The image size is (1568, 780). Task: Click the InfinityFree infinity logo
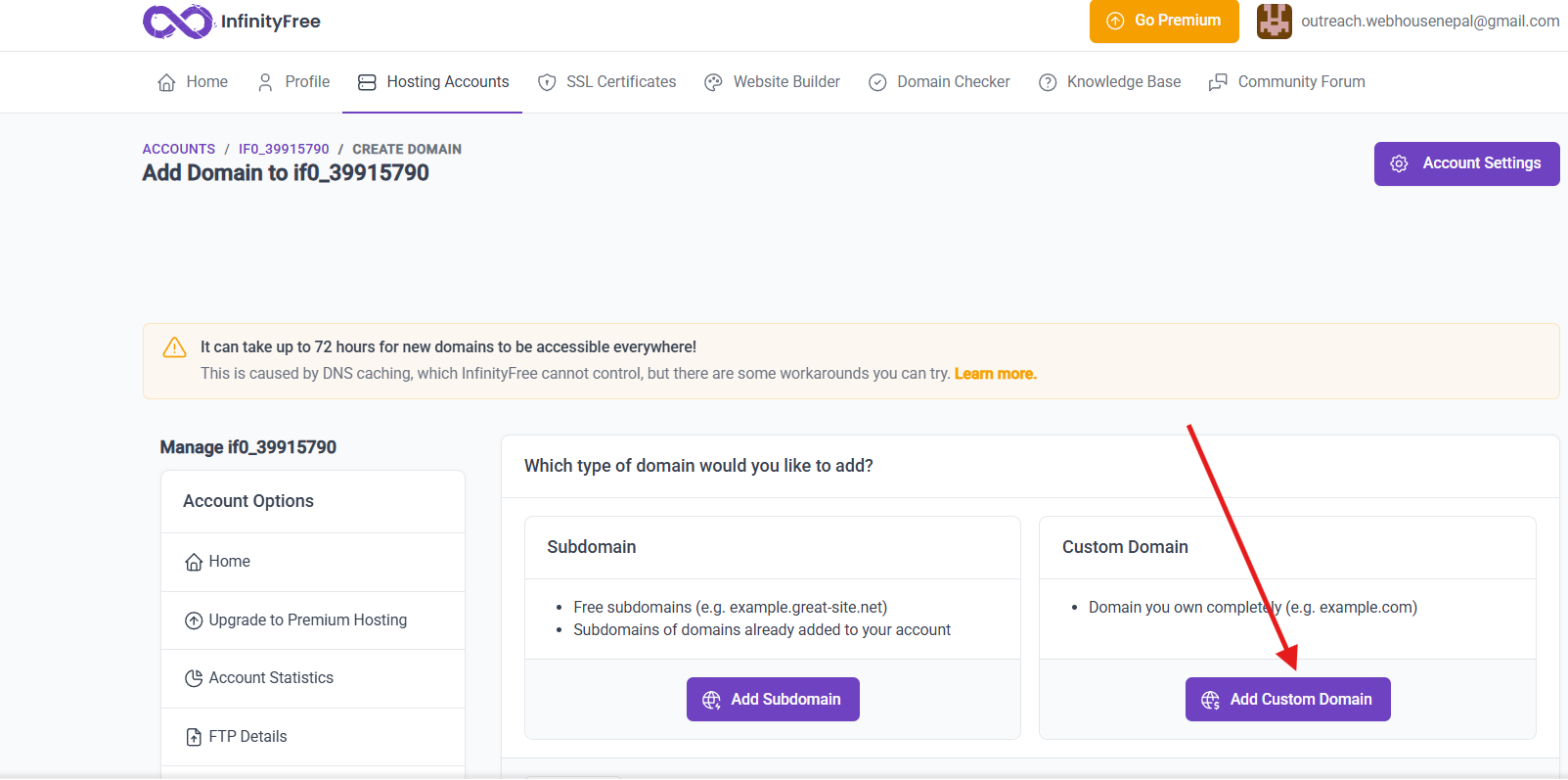[x=177, y=22]
